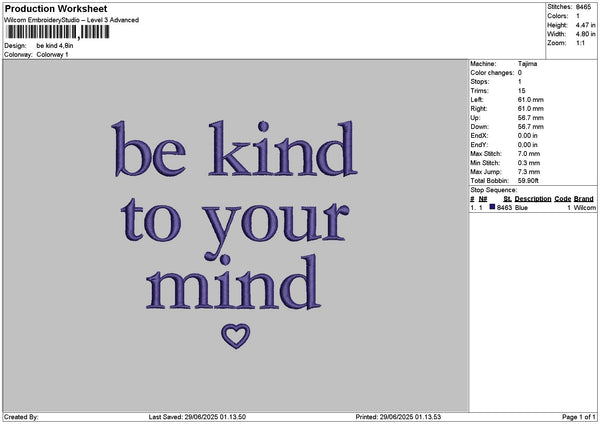Click the 'Code' column header

[x=562, y=199]
